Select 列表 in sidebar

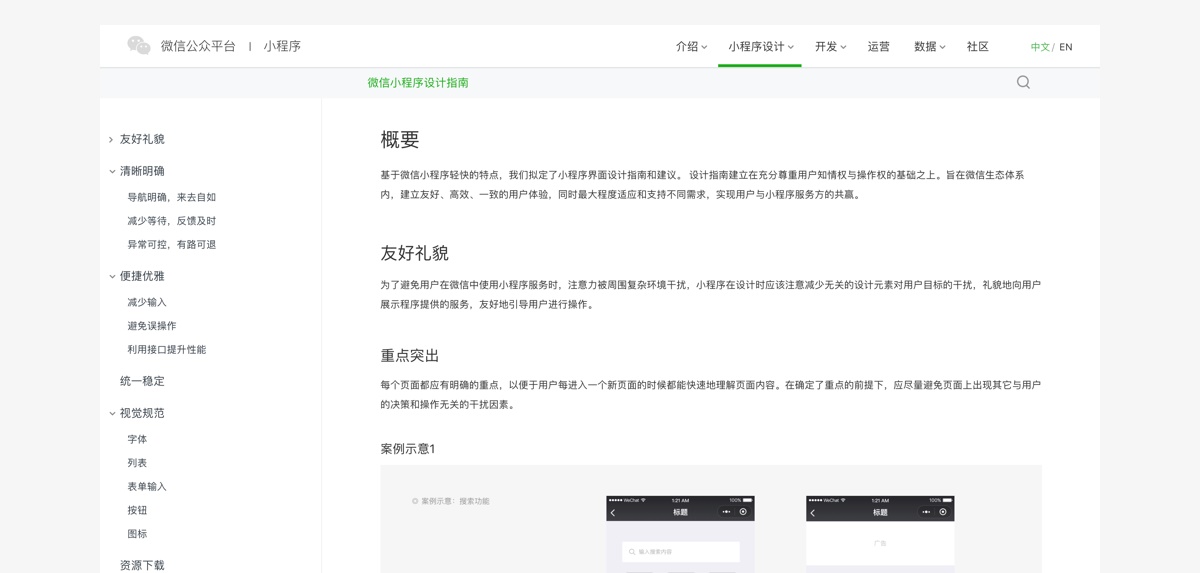coord(137,463)
